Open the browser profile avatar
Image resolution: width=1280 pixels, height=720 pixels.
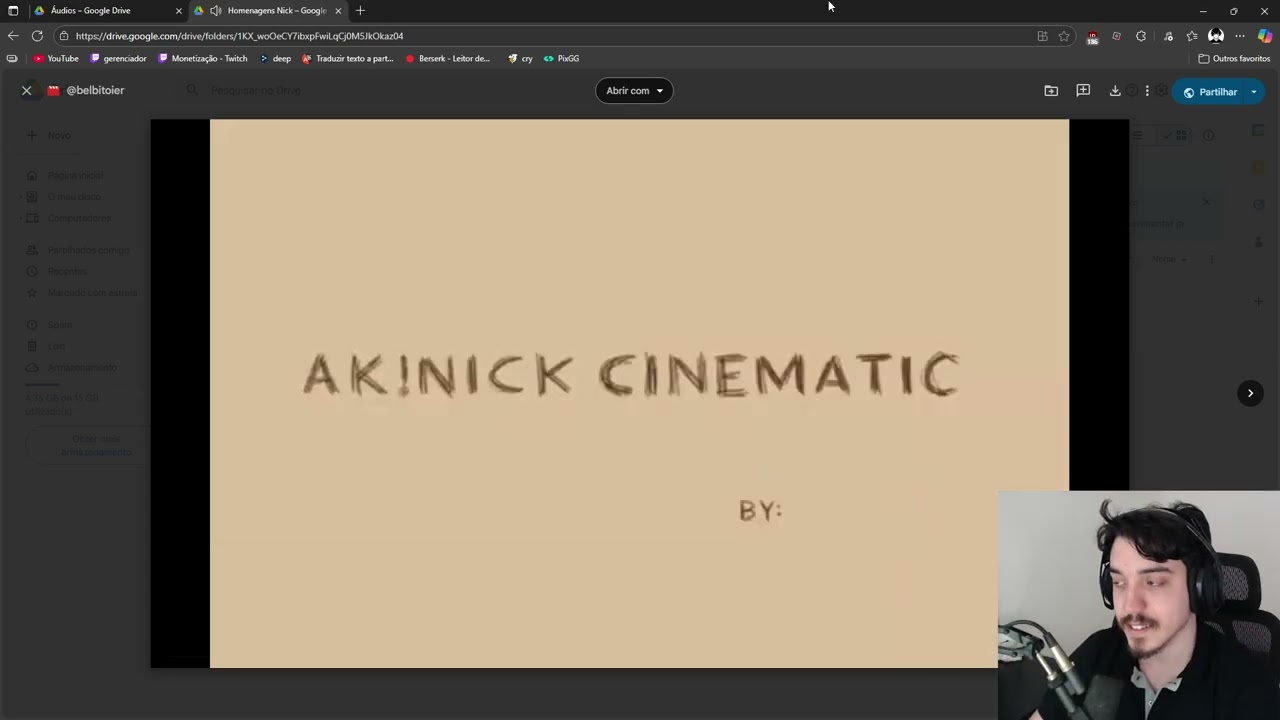click(x=1216, y=36)
